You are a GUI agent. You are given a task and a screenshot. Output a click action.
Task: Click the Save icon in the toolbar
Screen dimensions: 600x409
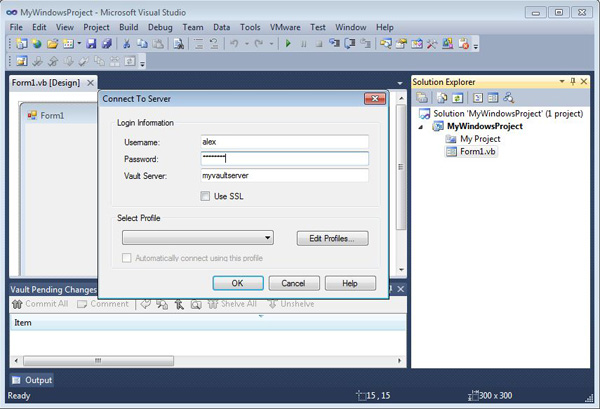(90, 45)
